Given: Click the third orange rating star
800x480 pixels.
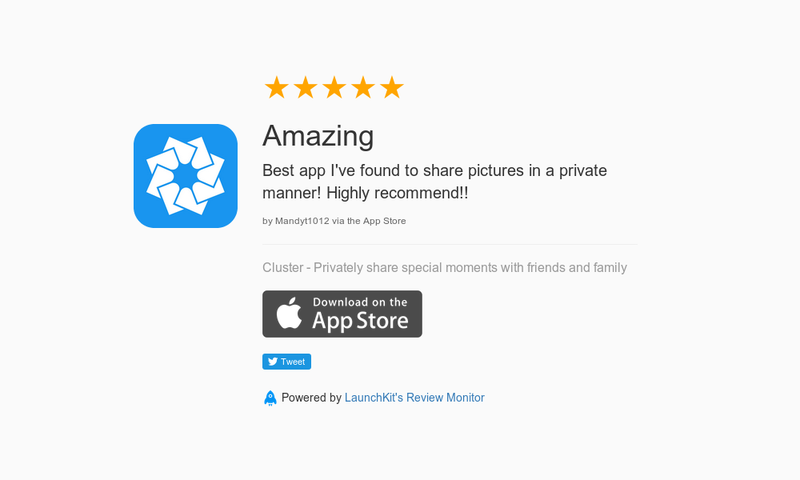Looking at the screenshot, I should (x=334, y=87).
